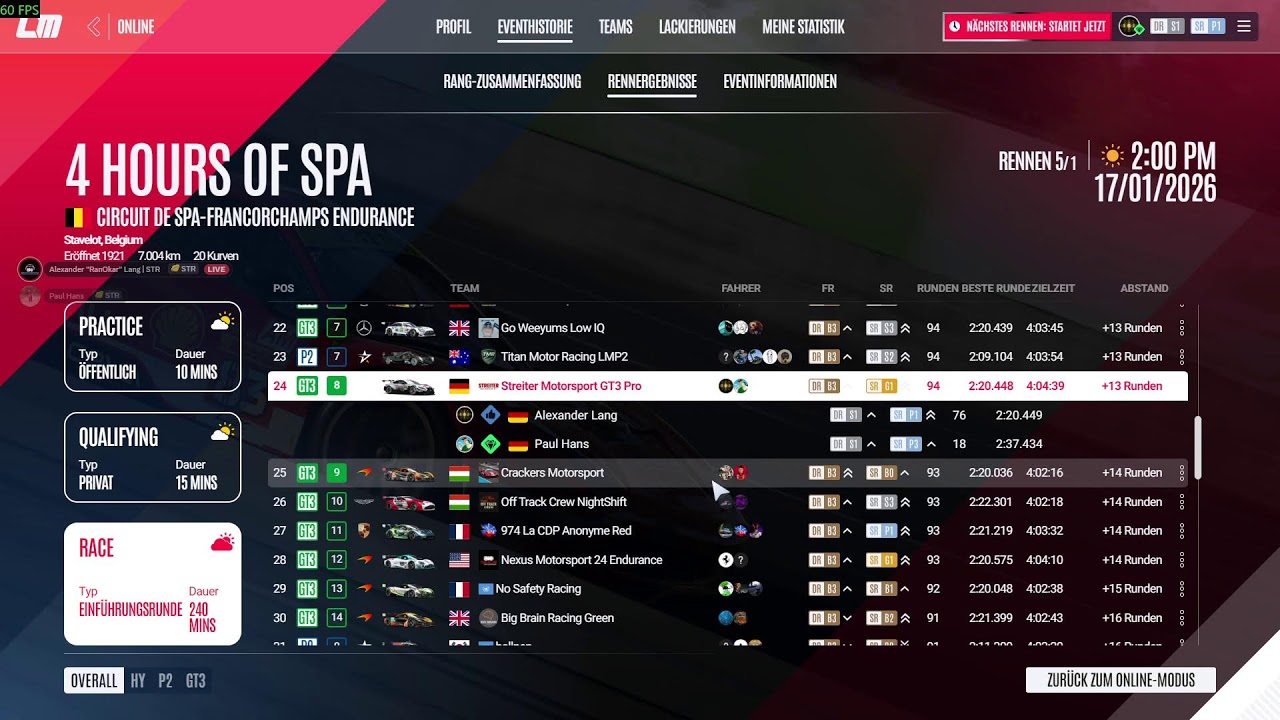The width and height of the screenshot is (1280, 720).
Task: Click the top-bar DR S1 rating badge
Action: 1167,27
